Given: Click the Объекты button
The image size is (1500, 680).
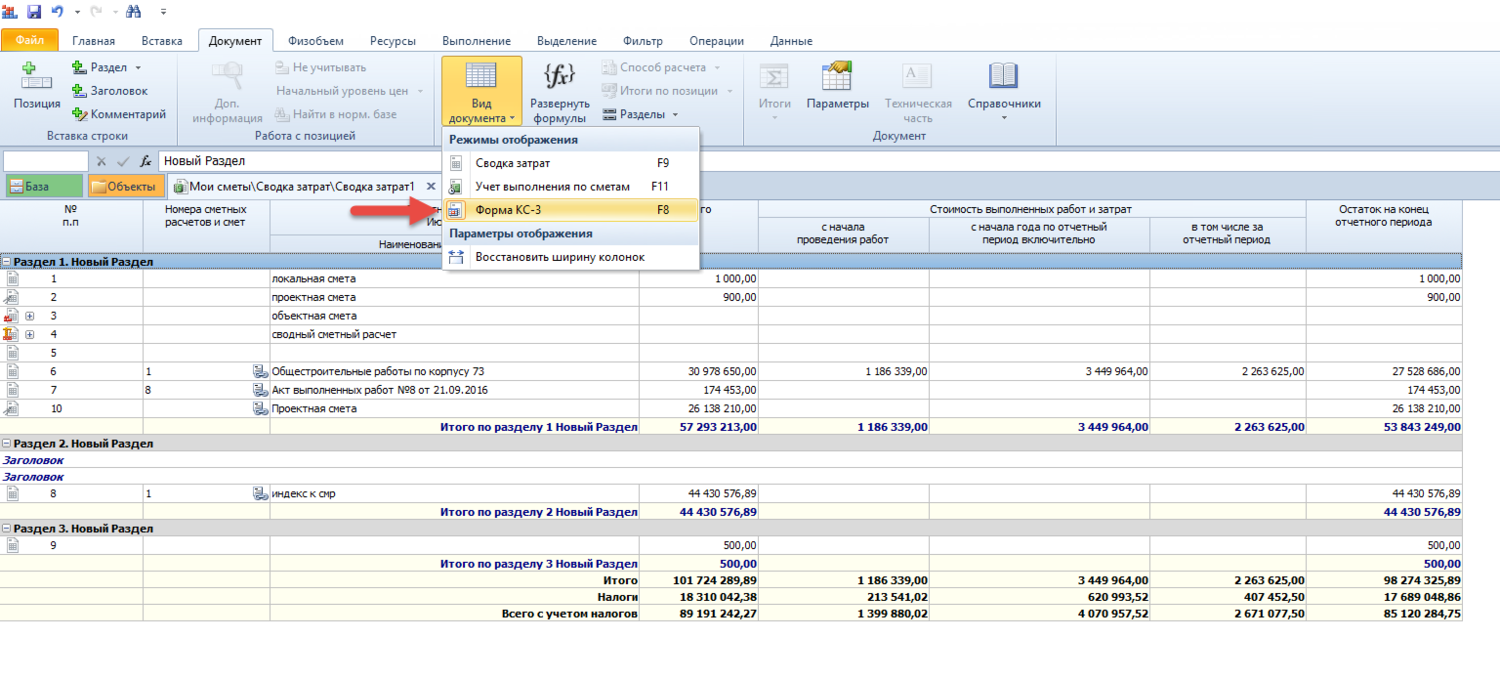Looking at the screenshot, I should pyautogui.click(x=124, y=186).
